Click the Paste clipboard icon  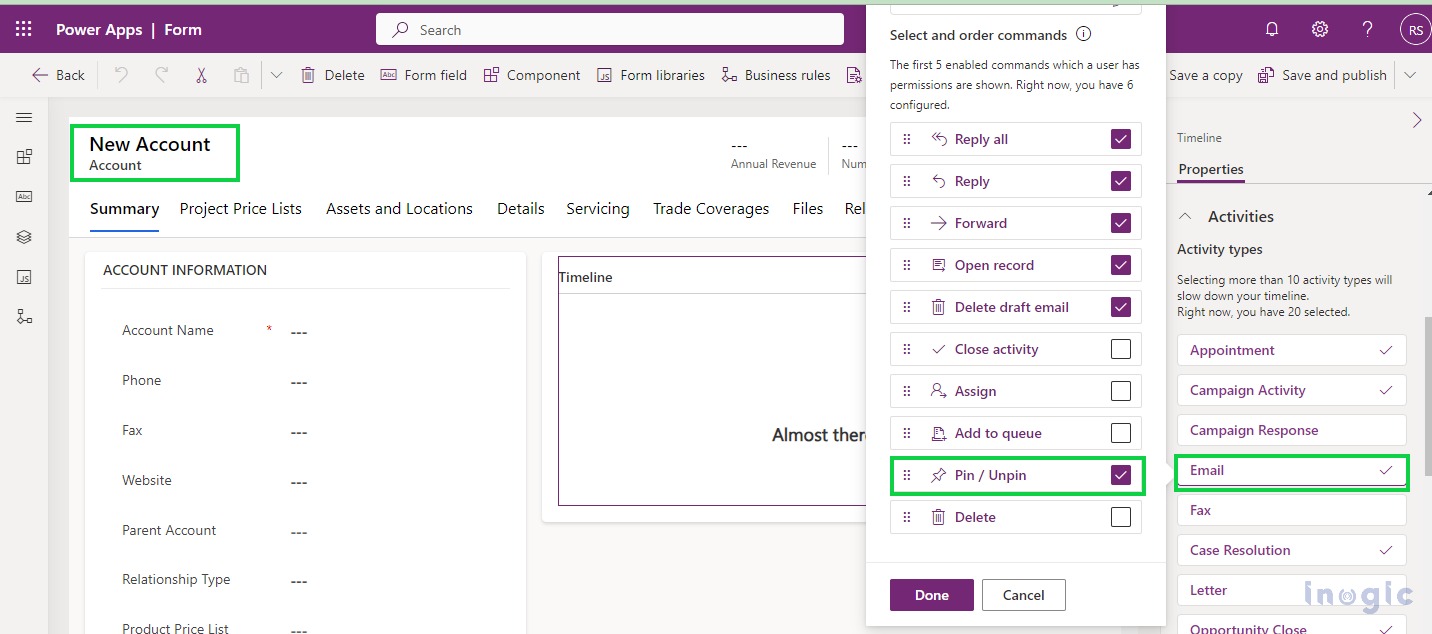coord(241,75)
